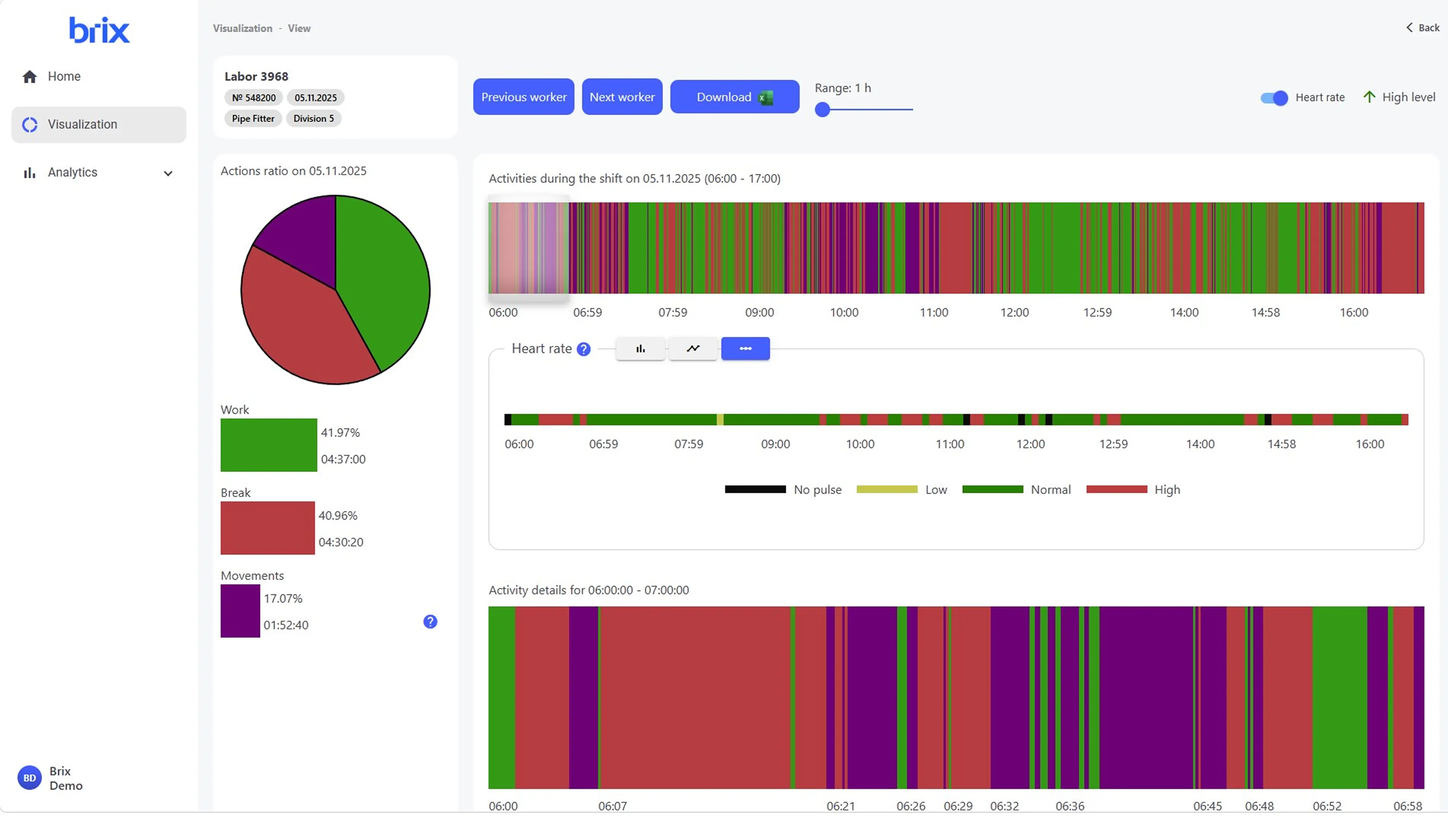
Task: Open the Home icon in sidebar
Action: pyautogui.click(x=30, y=76)
